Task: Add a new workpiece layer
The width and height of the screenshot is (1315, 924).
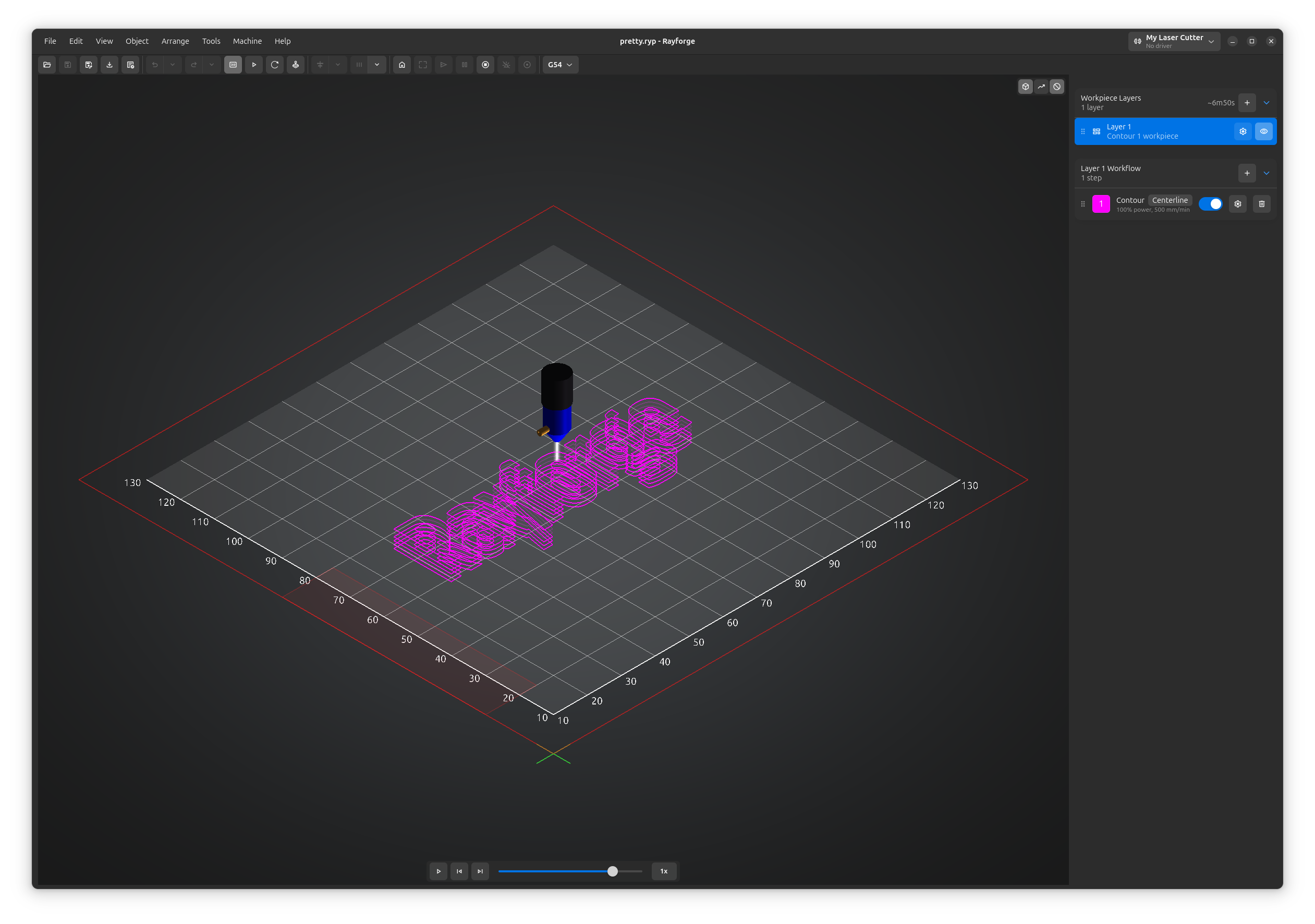Action: point(1247,103)
